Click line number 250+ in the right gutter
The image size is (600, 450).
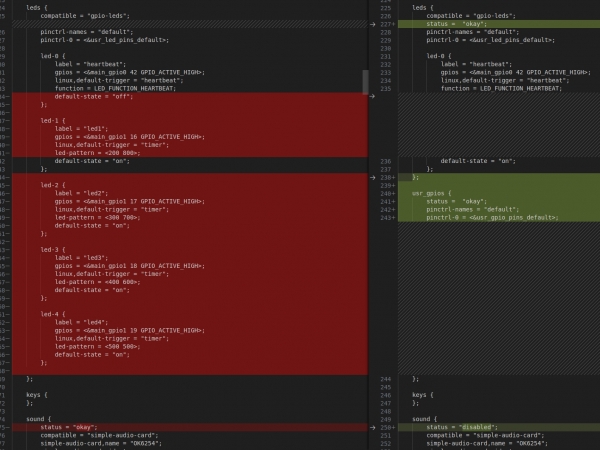[388, 426]
